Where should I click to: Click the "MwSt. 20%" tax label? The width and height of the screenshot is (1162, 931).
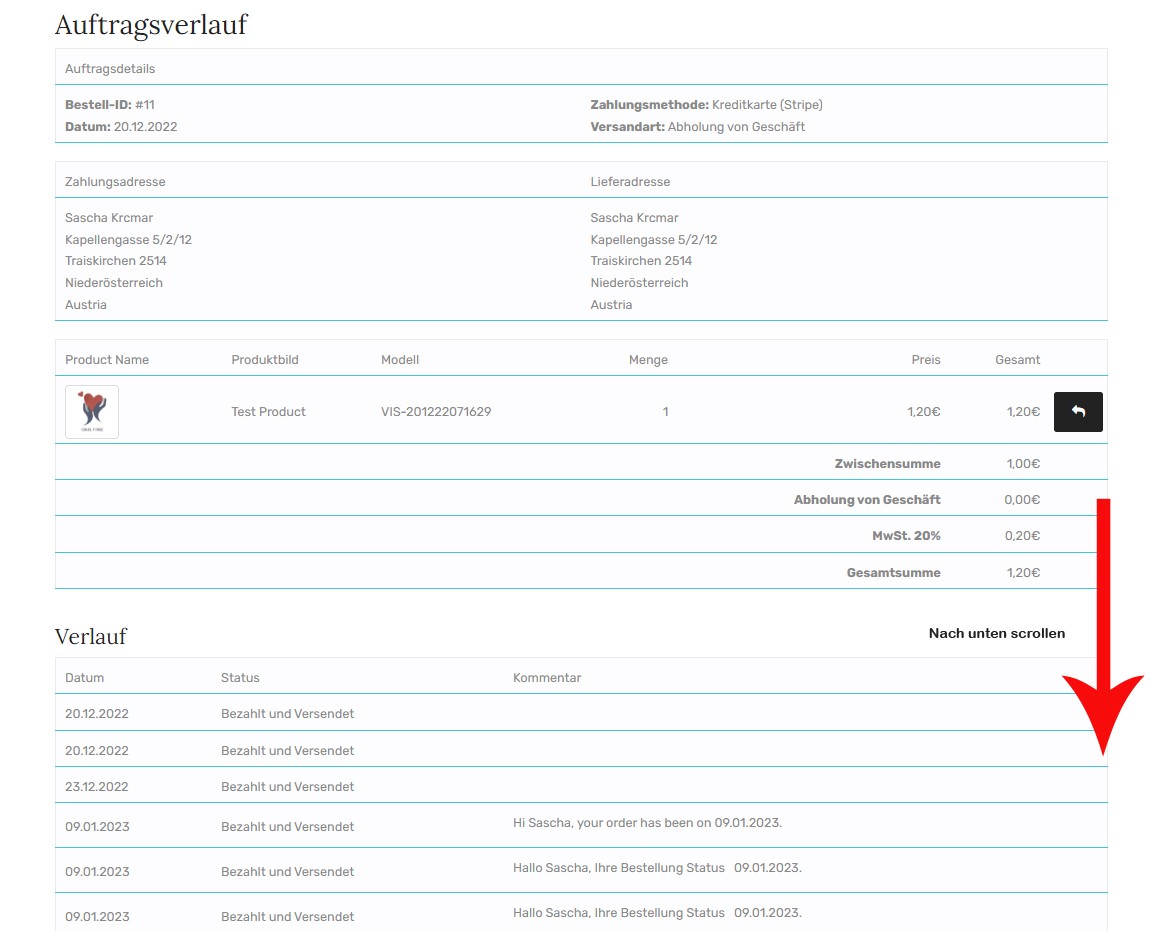pyautogui.click(x=906, y=536)
